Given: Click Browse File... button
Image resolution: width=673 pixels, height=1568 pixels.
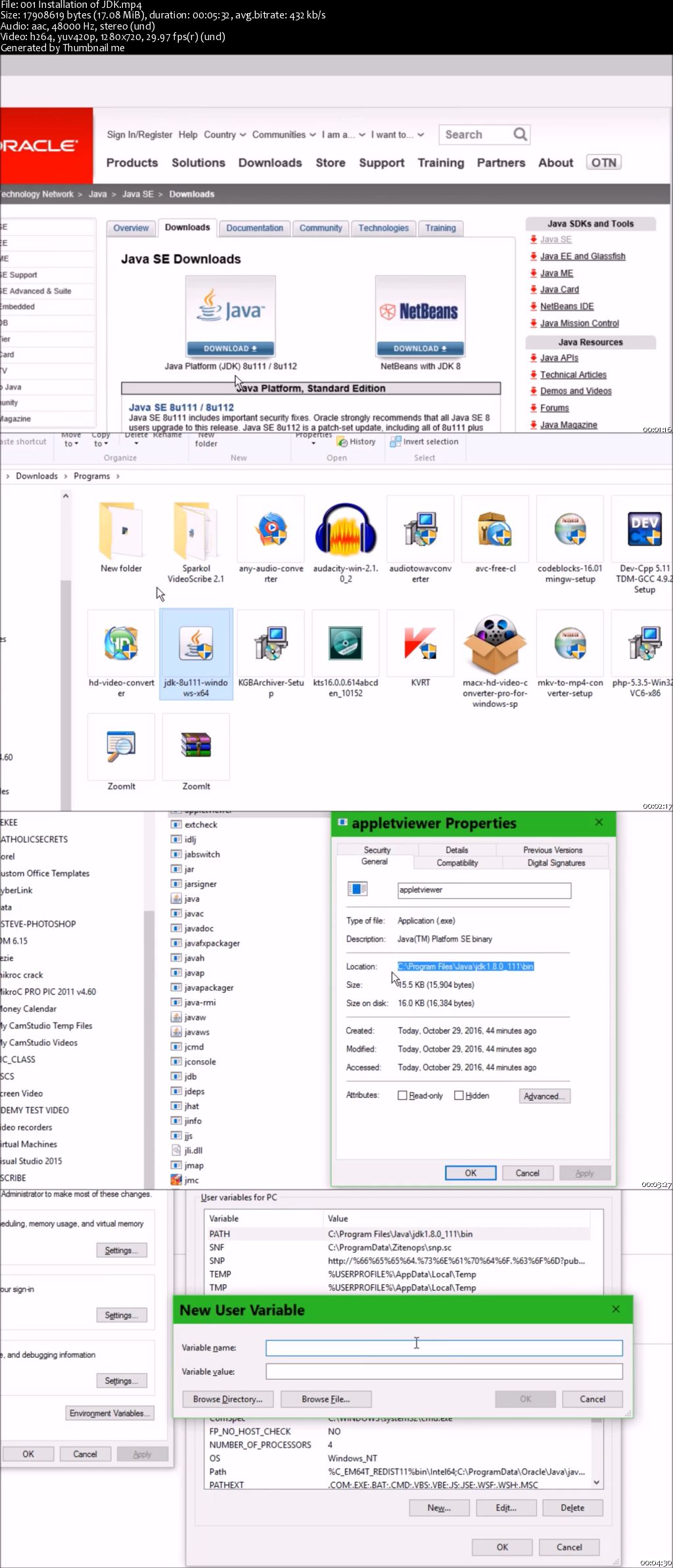Looking at the screenshot, I should coord(325,1399).
